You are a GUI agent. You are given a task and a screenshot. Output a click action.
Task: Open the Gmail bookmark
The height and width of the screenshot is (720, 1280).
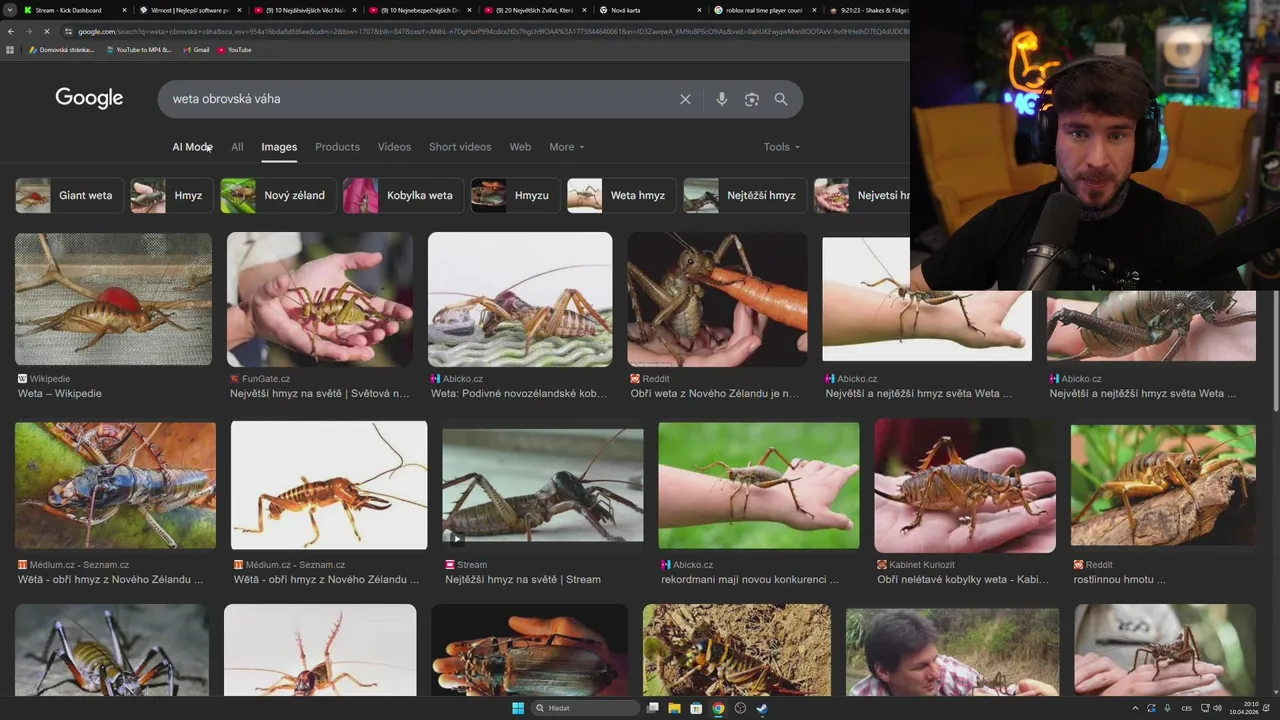[x=195, y=50]
